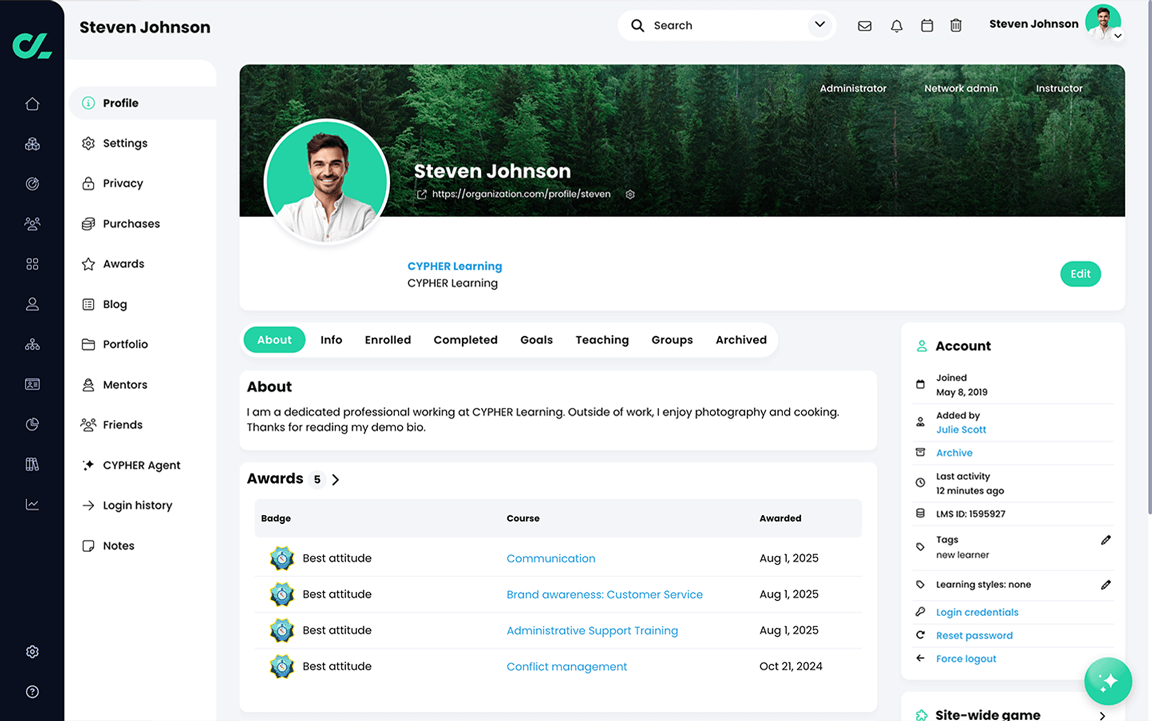Open Julie Scott's profile link
This screenshot has height=721, width=1152.
click(x=961, y=430)
